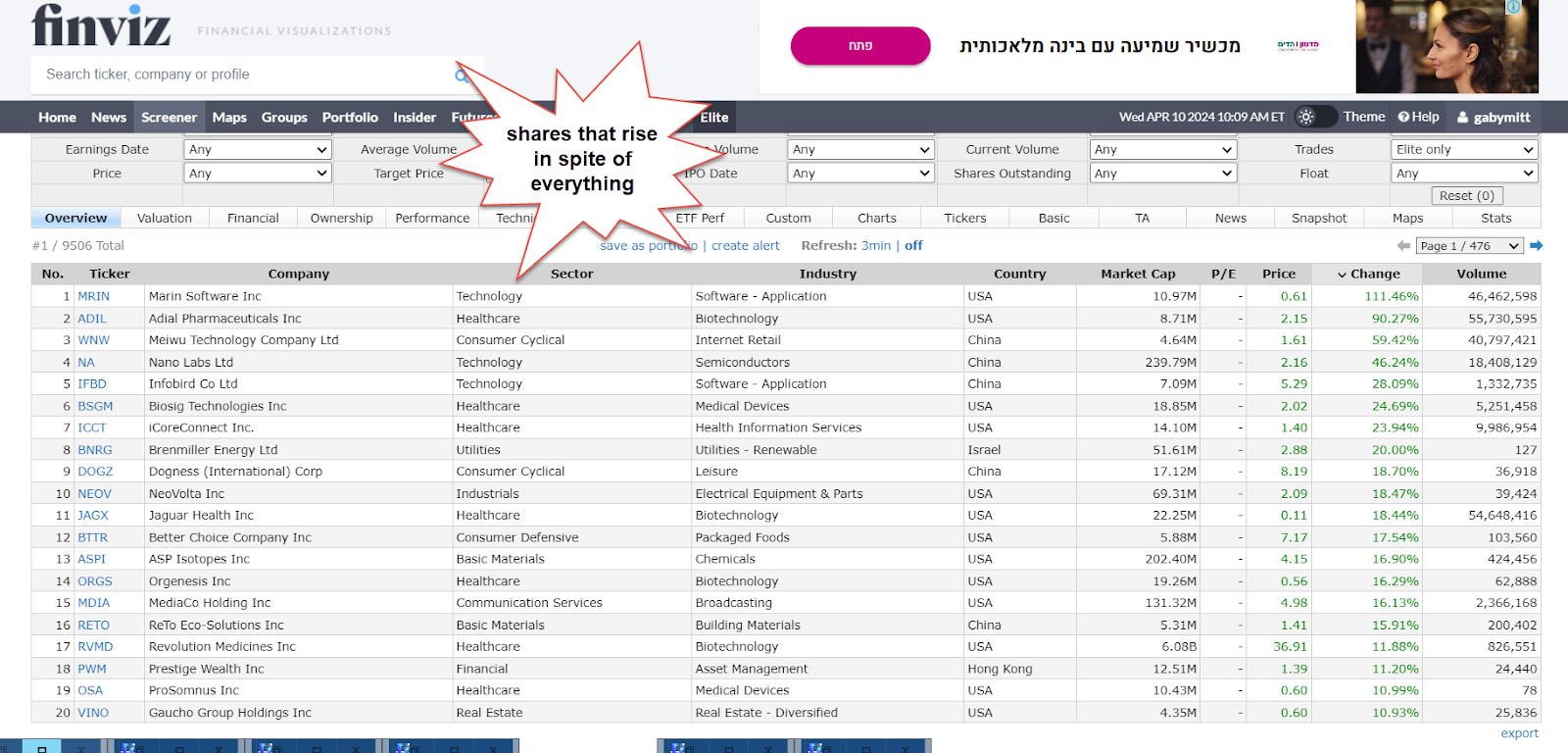Switch to the Stats view tab
Screen dimensions: 1568x753
point(1495,219)
